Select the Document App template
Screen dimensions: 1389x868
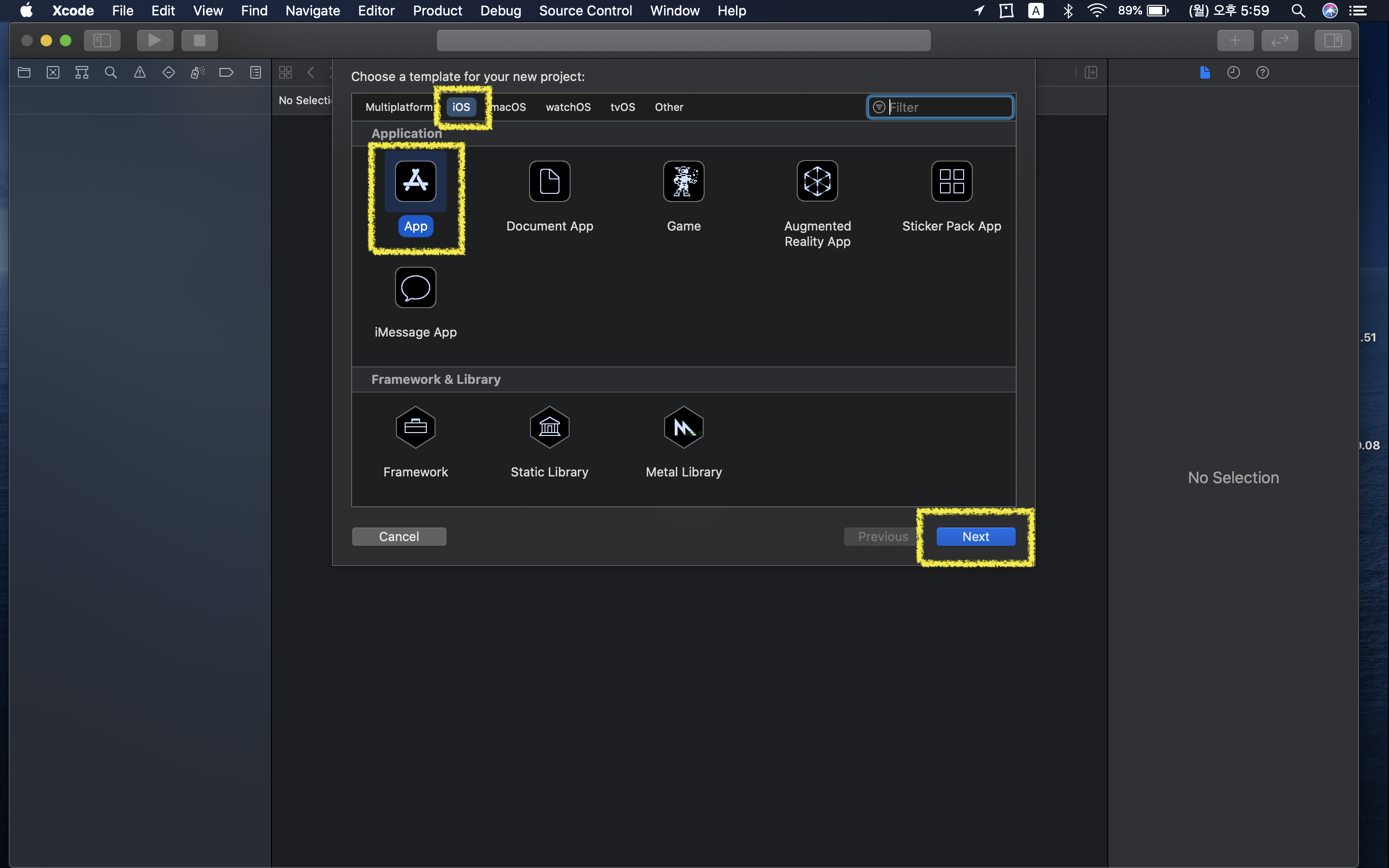[x=549, y=183]
